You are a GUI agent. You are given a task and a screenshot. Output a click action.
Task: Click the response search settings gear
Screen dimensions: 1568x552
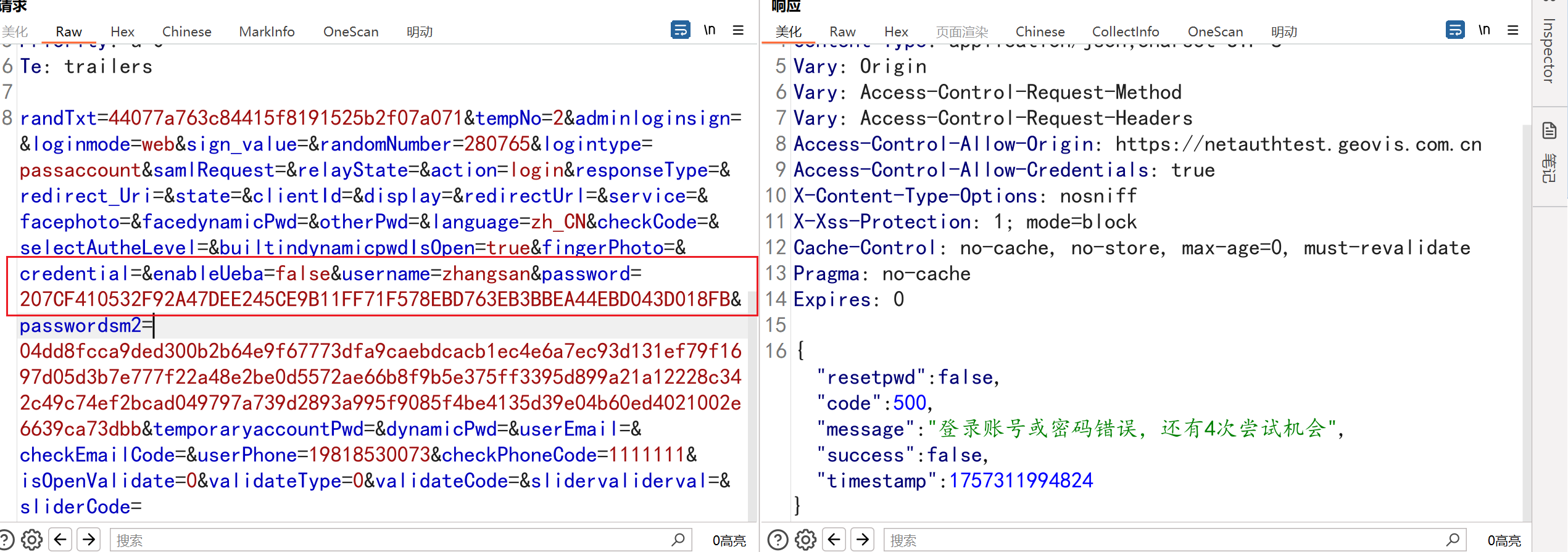(x=805, y=540)
